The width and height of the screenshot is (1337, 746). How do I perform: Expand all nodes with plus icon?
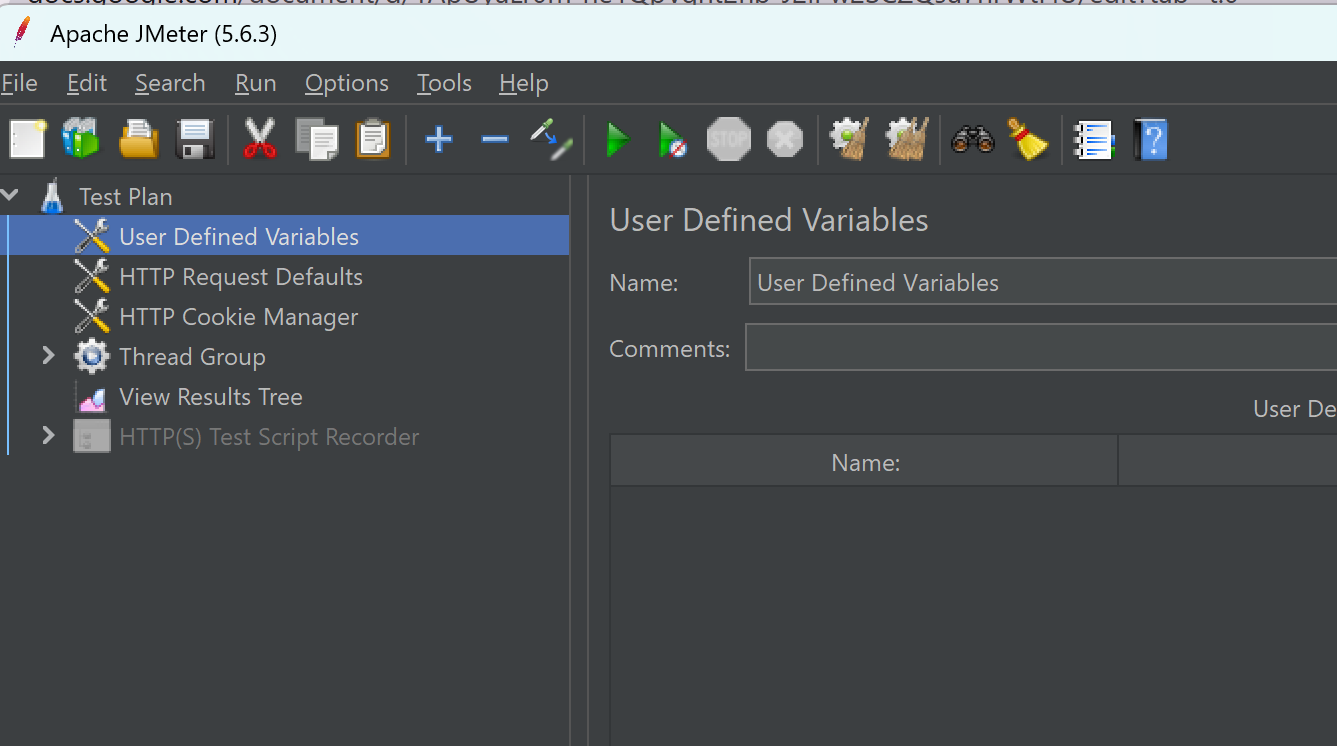(438, 139)
